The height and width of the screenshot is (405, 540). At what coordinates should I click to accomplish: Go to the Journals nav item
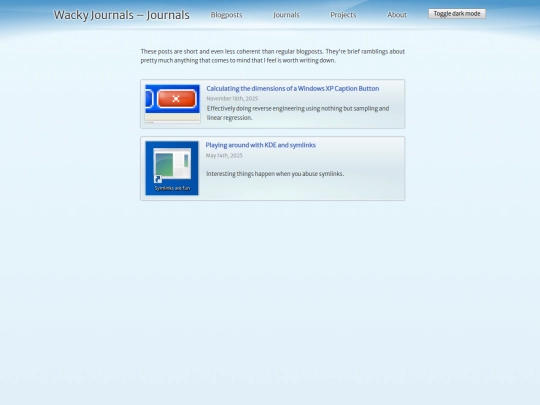[x=286, y=15]
